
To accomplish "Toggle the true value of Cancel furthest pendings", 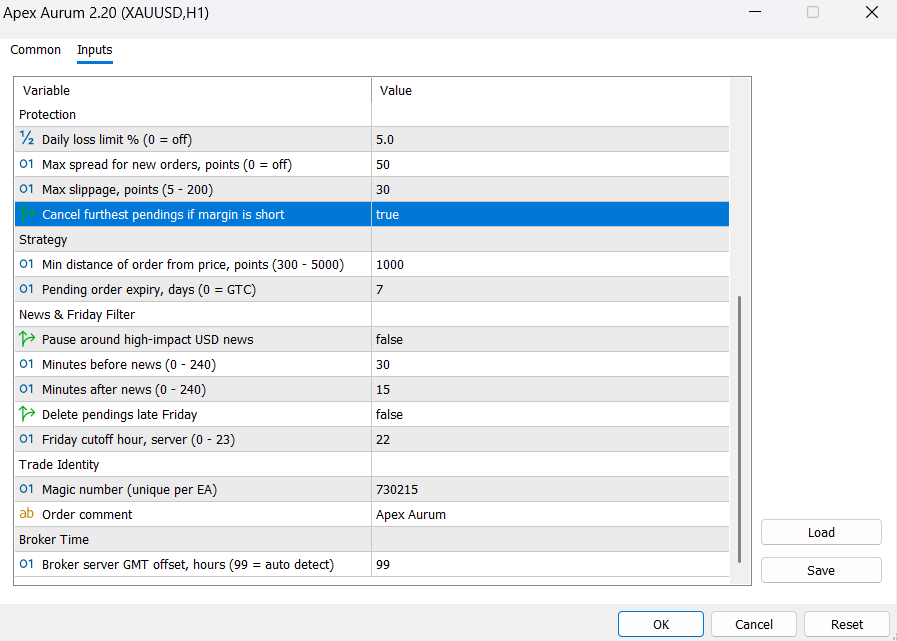I will click(550, 214).
